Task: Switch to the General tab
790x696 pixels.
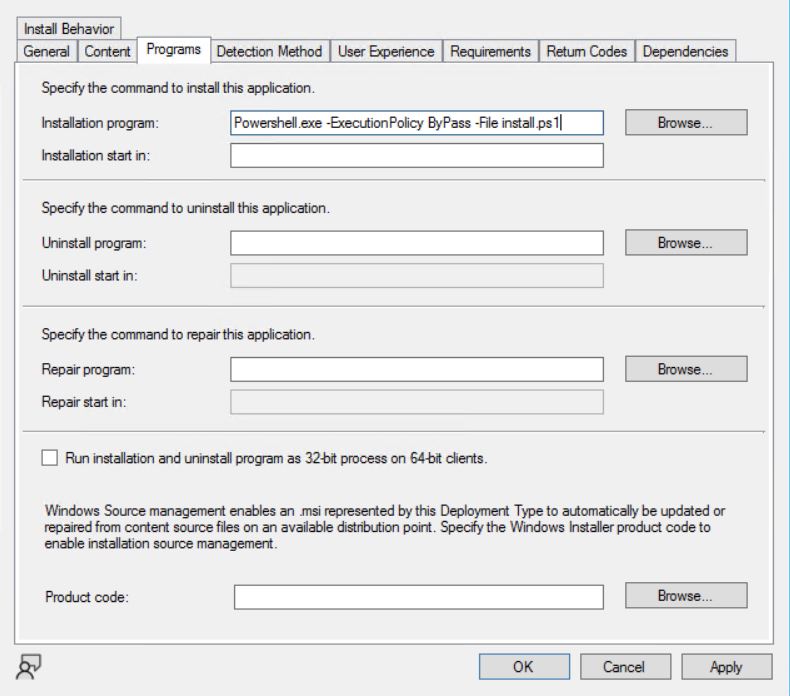Action: tap(47, 51)
